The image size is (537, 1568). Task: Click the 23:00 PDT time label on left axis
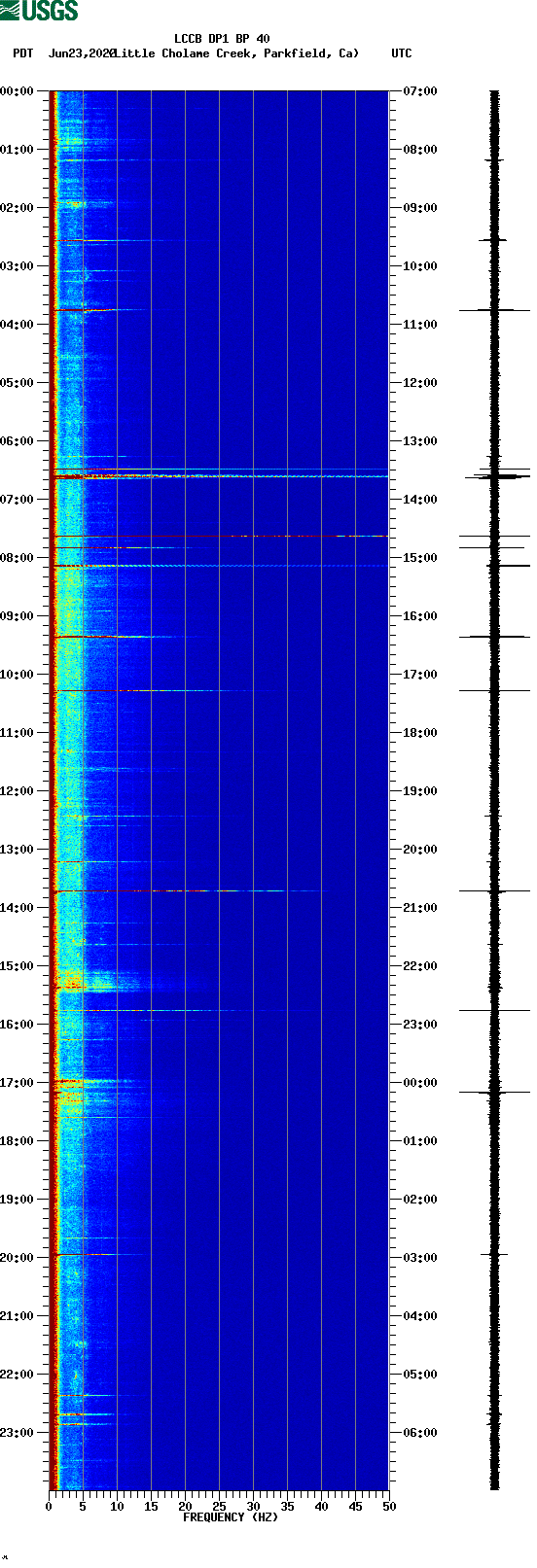coord(18,1433)
